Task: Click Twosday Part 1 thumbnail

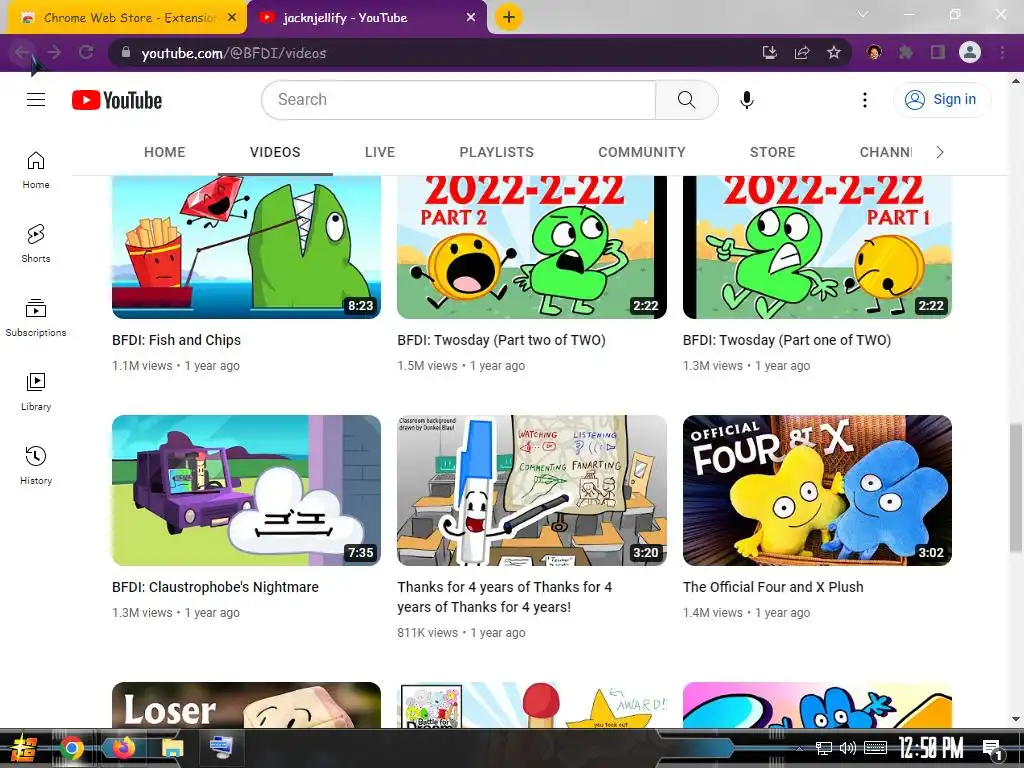Action: [x=817, y=247]
